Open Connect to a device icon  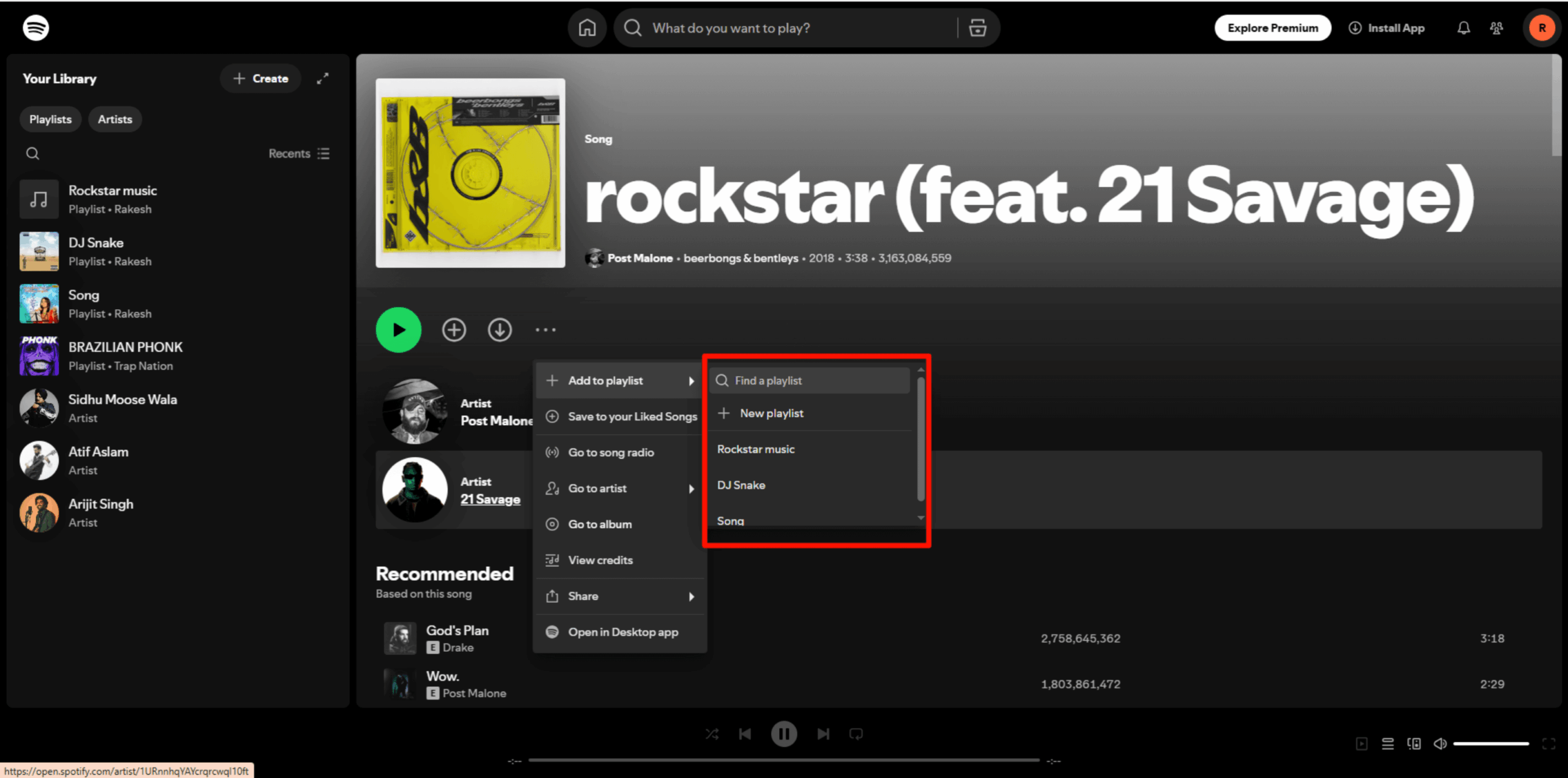click(1414, 744)
